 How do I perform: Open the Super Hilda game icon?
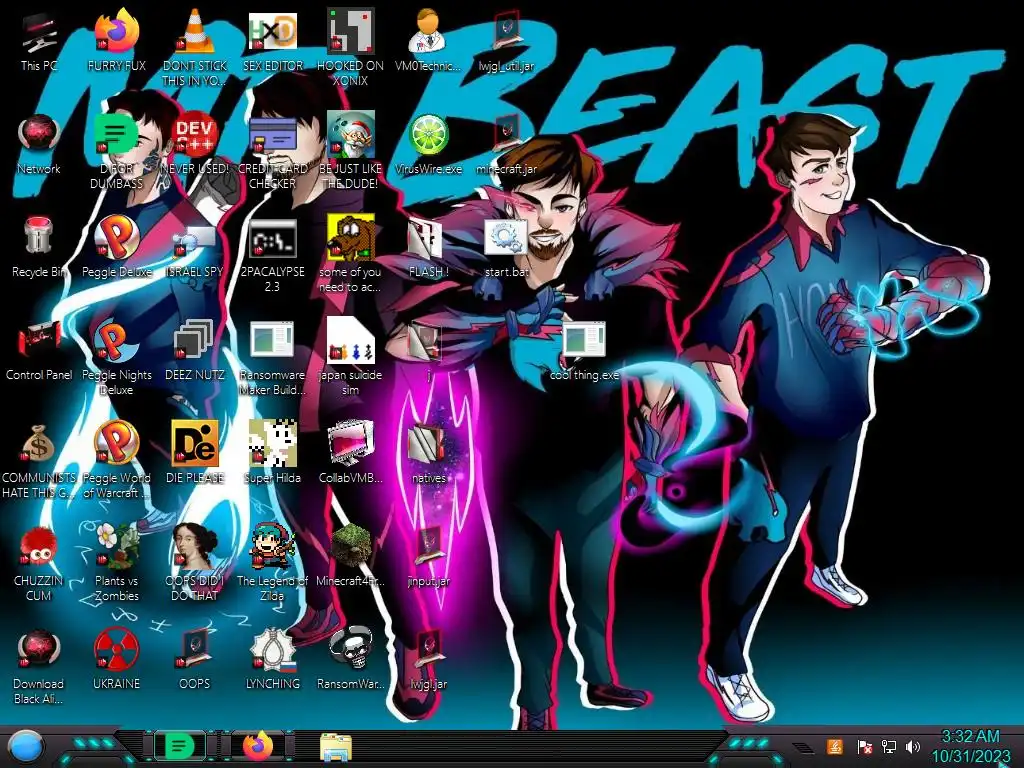[x=272, y=444]
